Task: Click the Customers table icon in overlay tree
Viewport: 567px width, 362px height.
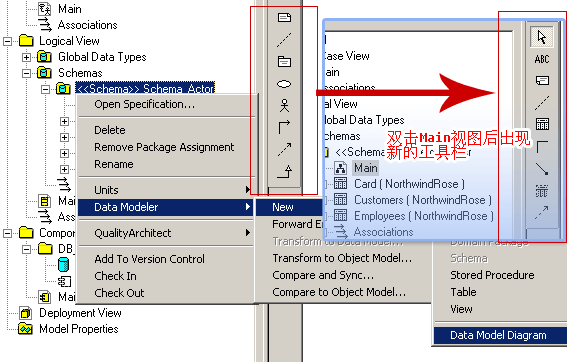Action: click(340, 200)
